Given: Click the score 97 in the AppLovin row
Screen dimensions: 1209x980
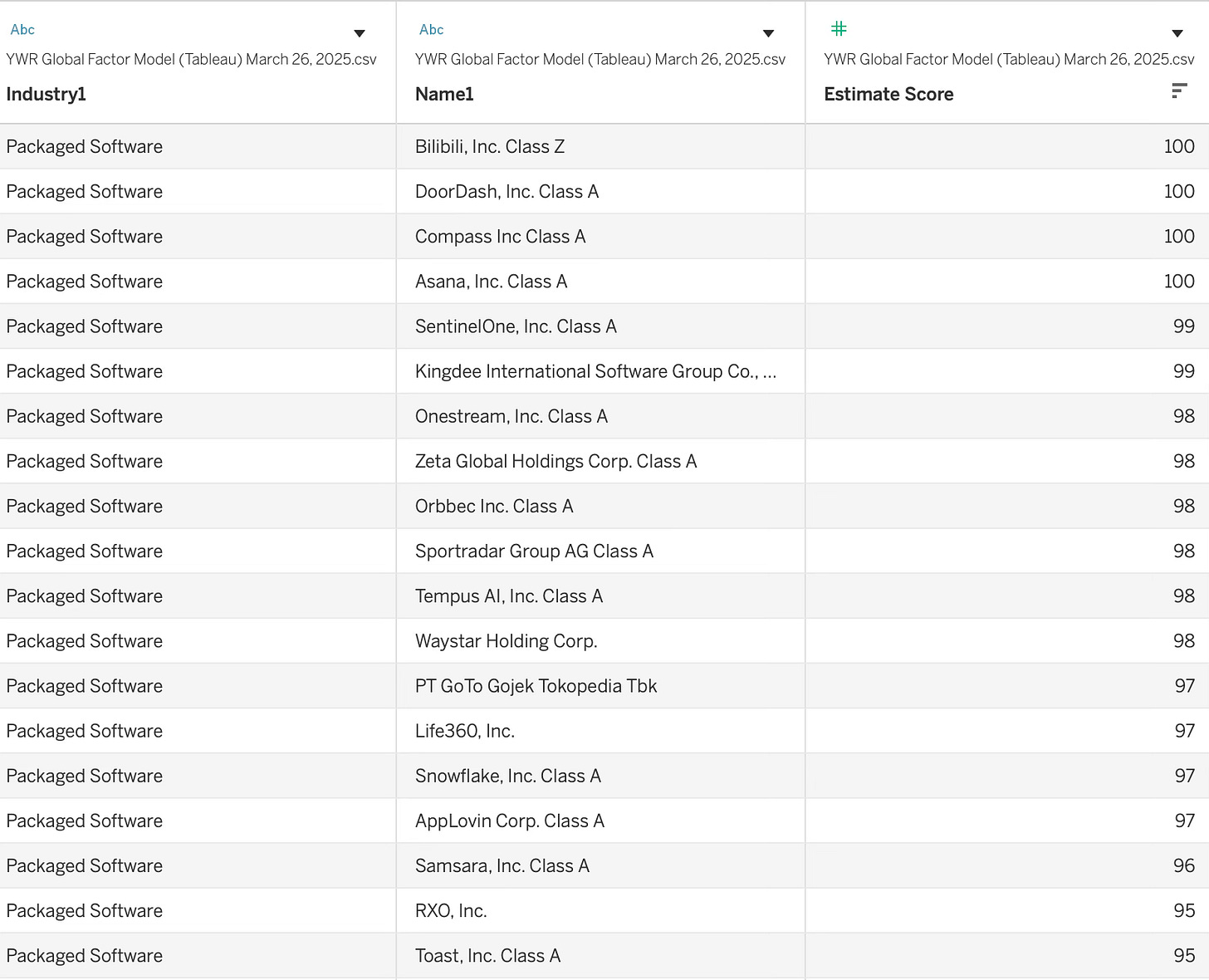Looking at the screenshot, I should click(x=1185, y=821).
